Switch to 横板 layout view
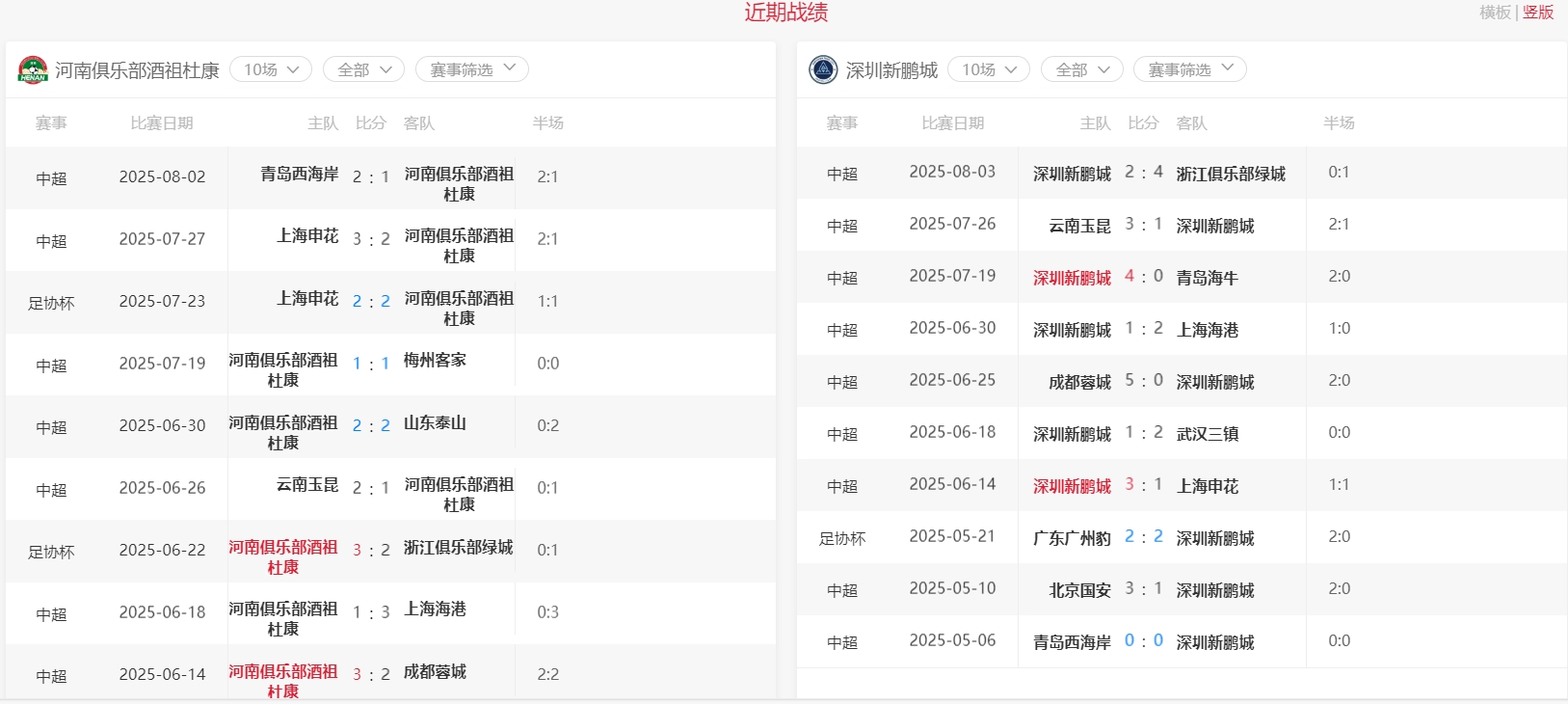1568x704 pixels. [x=1495, y=13]
